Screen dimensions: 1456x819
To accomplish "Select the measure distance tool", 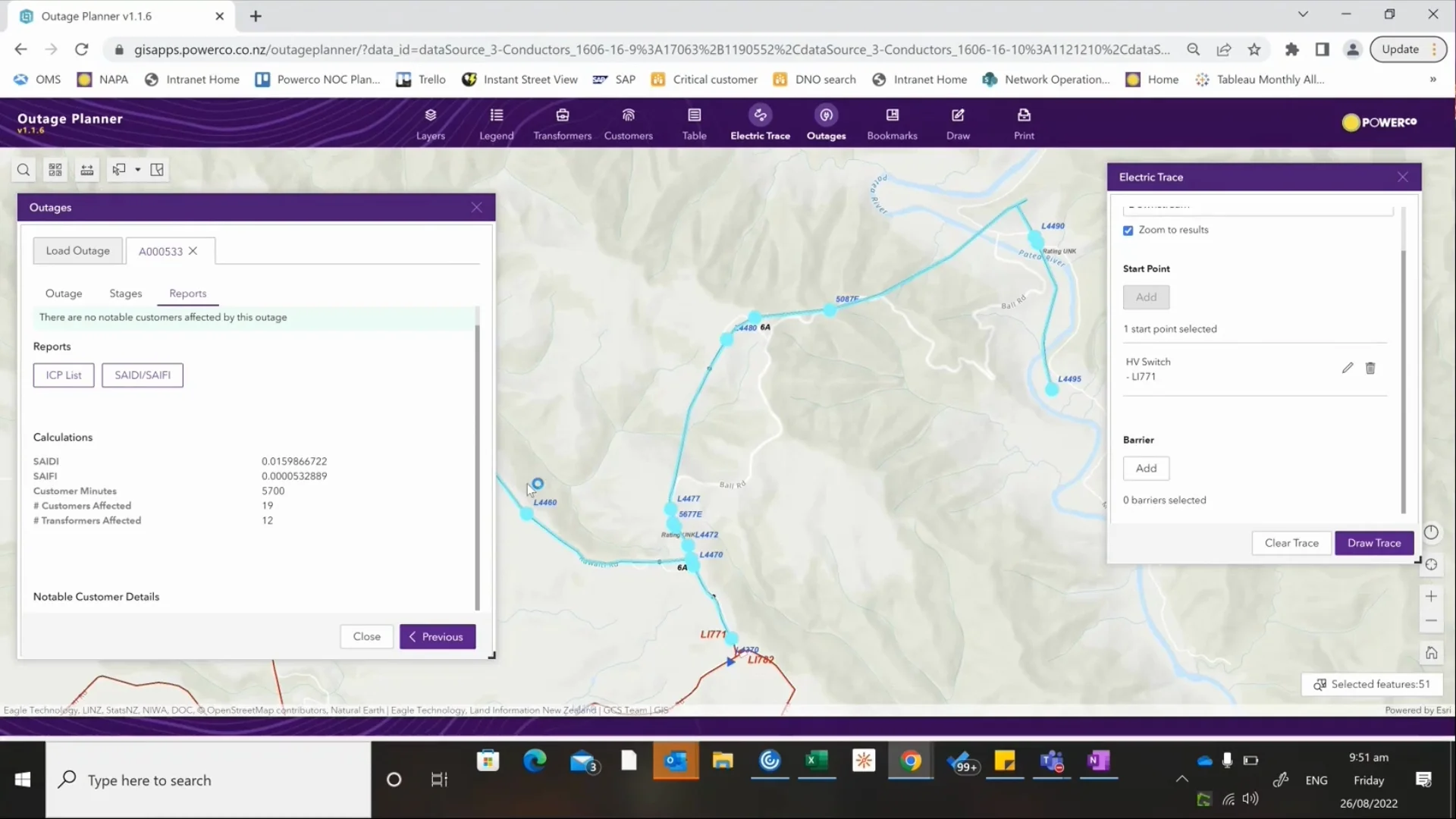I will [86, 170].
